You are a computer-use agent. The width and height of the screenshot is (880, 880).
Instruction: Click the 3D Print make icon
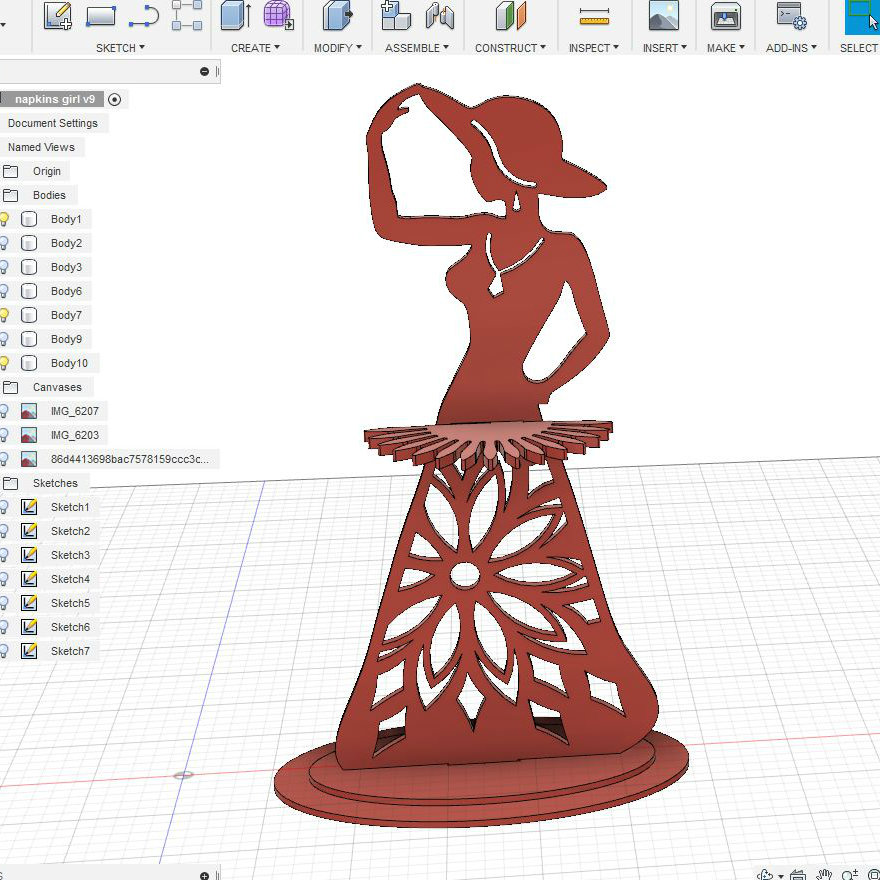pyautogui.click(x=726, y=16)
